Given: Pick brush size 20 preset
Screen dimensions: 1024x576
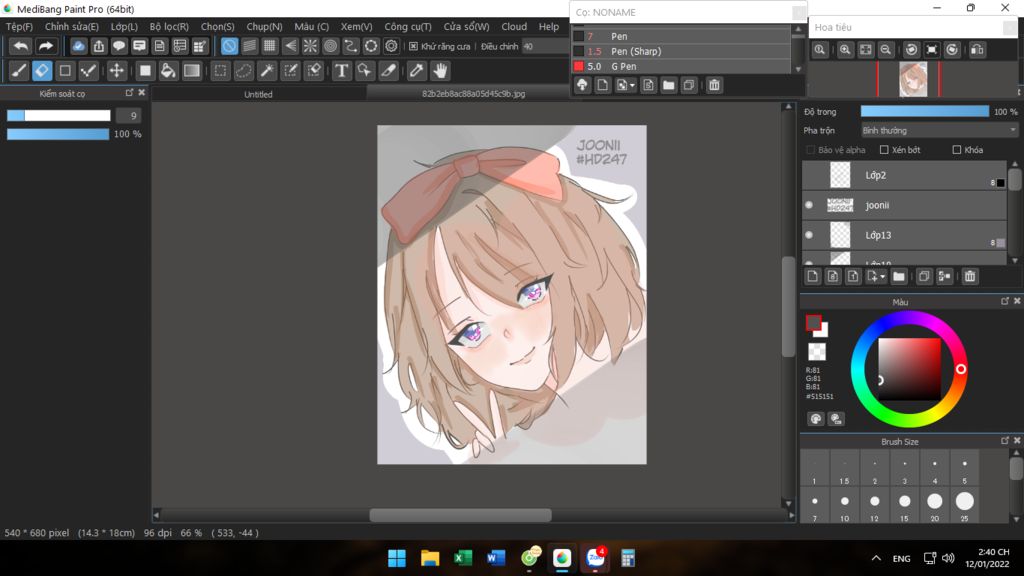Looking at the screenshot, I should click(x=935, y=505).
